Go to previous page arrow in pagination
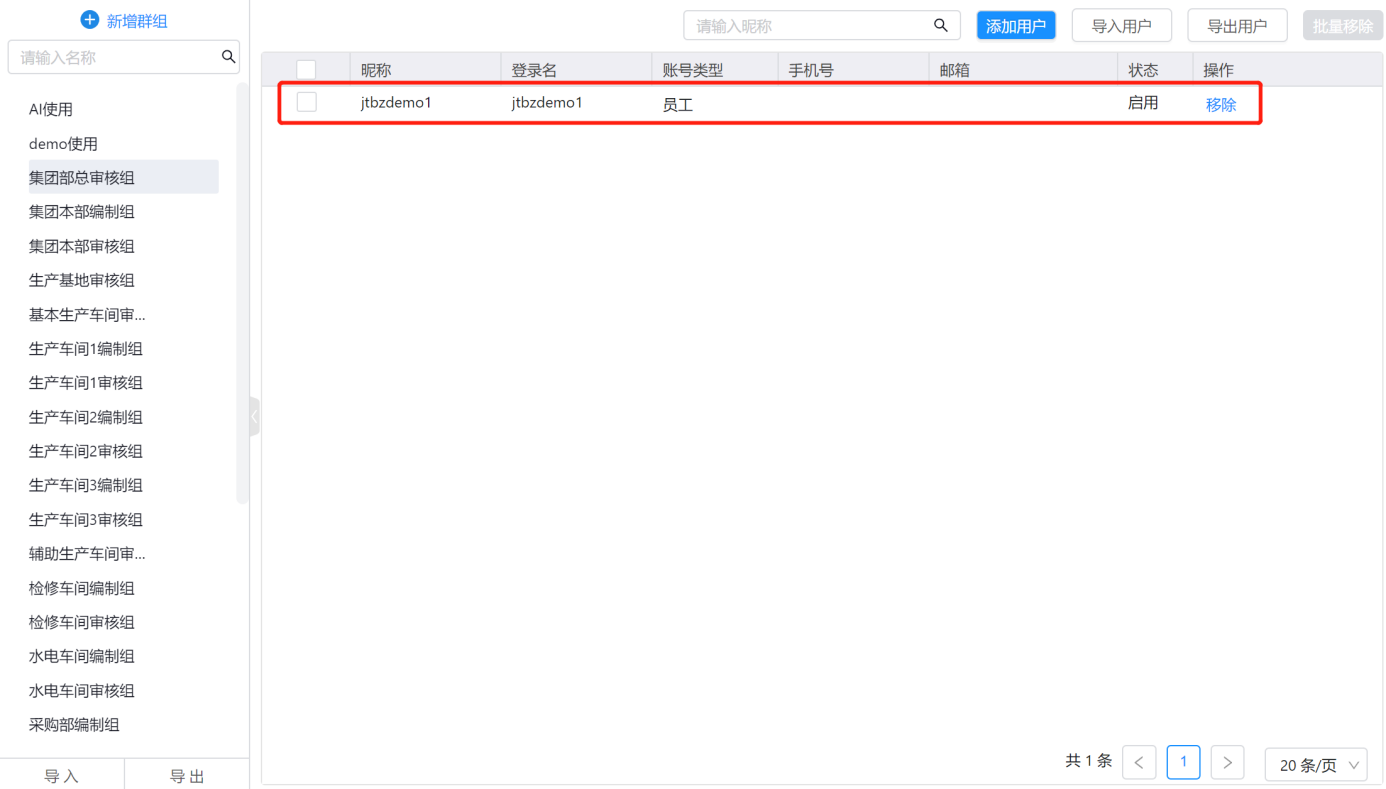The height and width of the screenshot is (789, 1386). pyautogui.click(x=1139, y=763)
